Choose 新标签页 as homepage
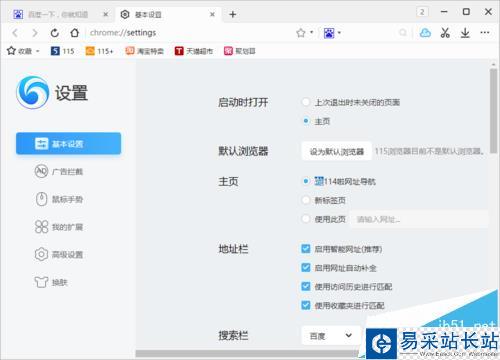 point(305,200)
